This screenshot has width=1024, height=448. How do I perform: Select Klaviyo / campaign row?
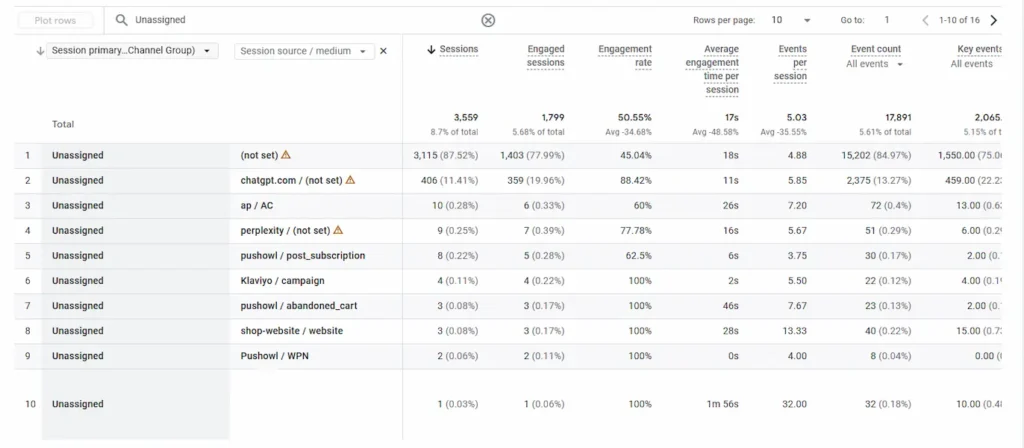(x=508, y=280)
